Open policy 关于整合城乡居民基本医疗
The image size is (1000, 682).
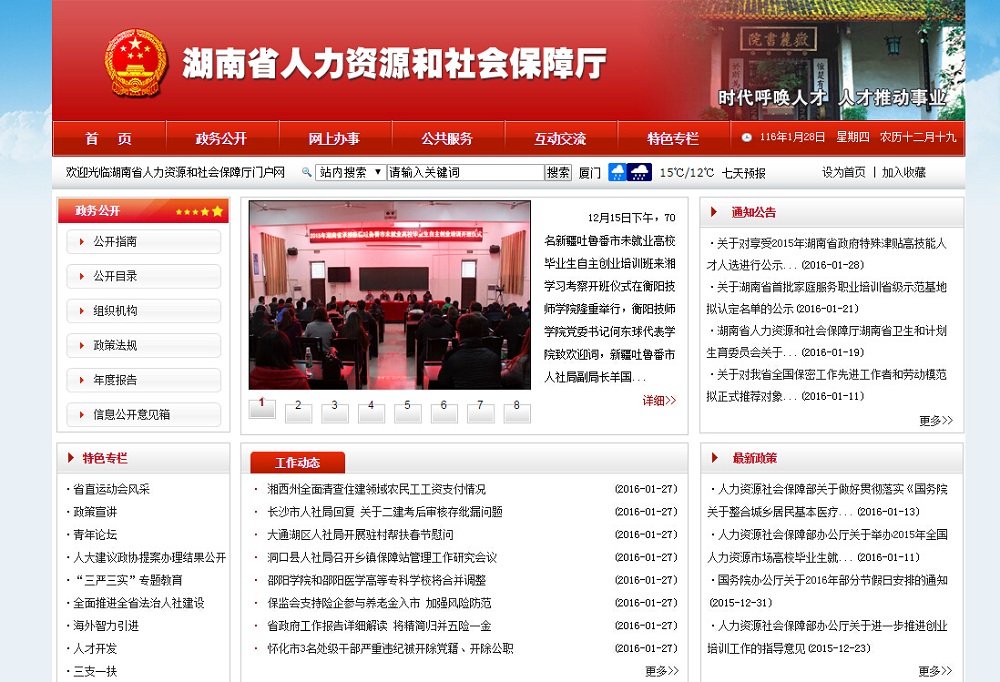pos(828,500)
